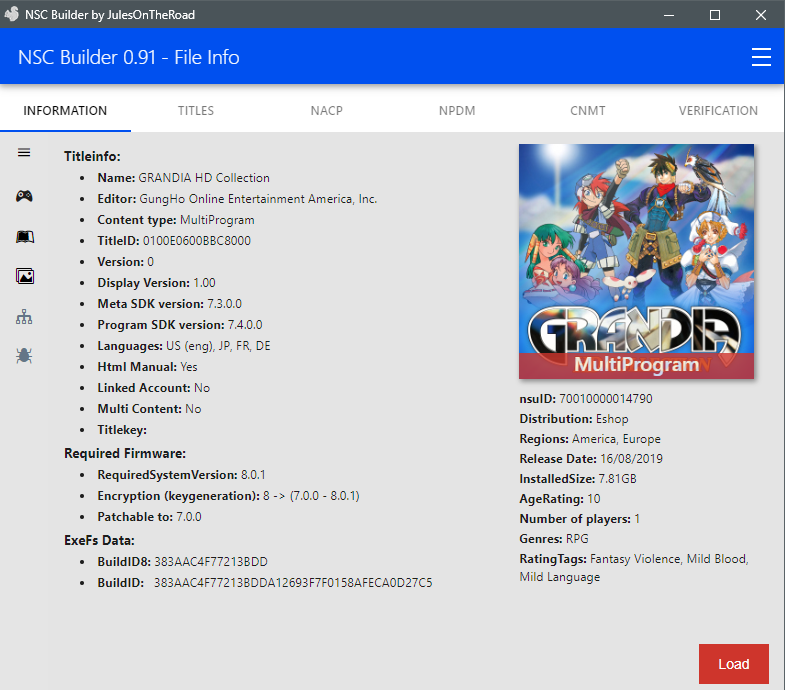
Task: Click the AgeRating 10 line
Action: (560, 499)
